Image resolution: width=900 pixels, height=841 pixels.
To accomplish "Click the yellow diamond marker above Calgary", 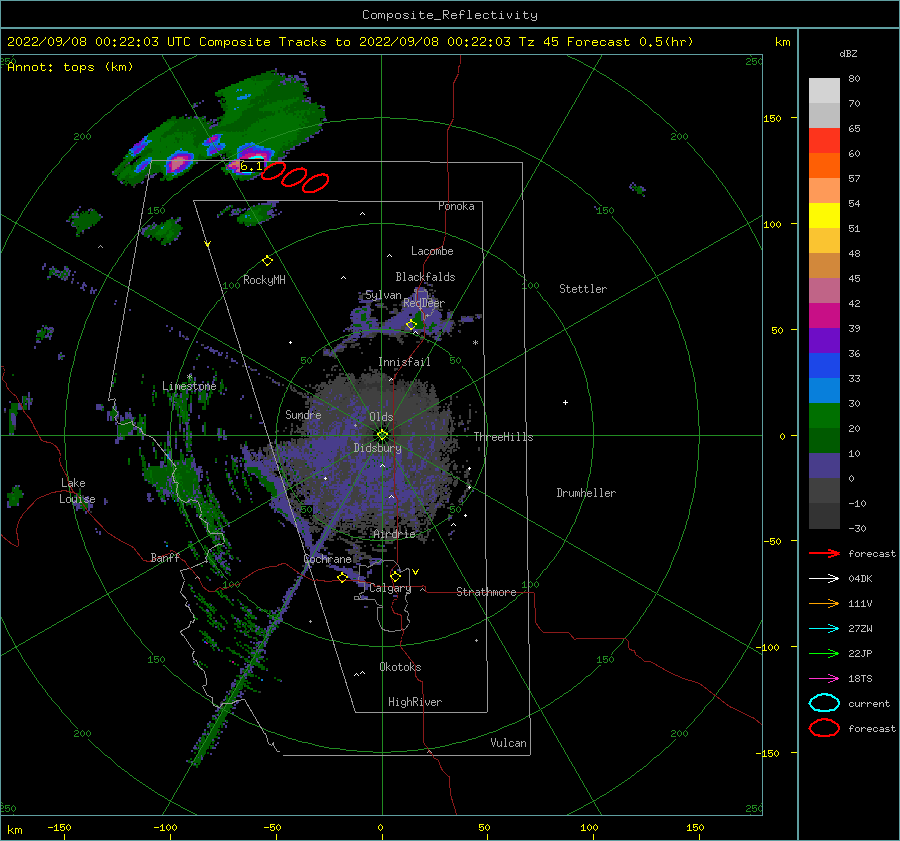I will (395, 576).
